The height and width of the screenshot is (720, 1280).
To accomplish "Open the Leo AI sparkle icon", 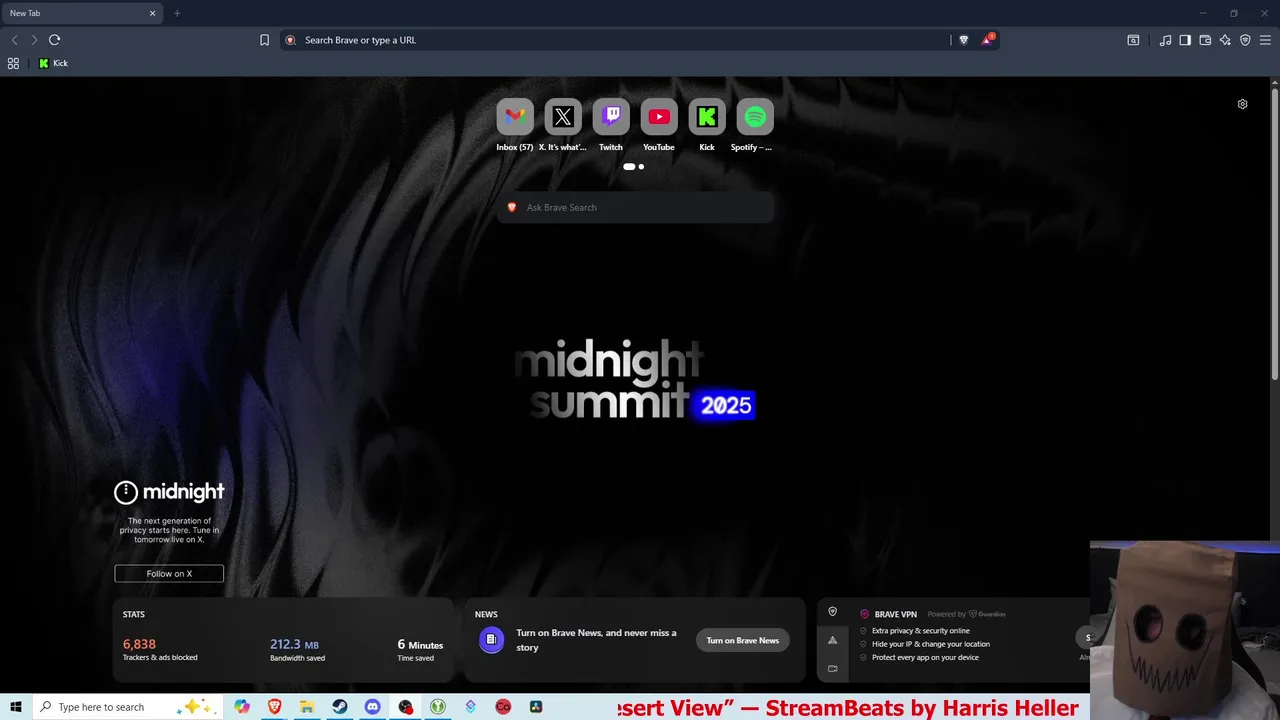I will pyautogui.click(x=1225, y=40).
